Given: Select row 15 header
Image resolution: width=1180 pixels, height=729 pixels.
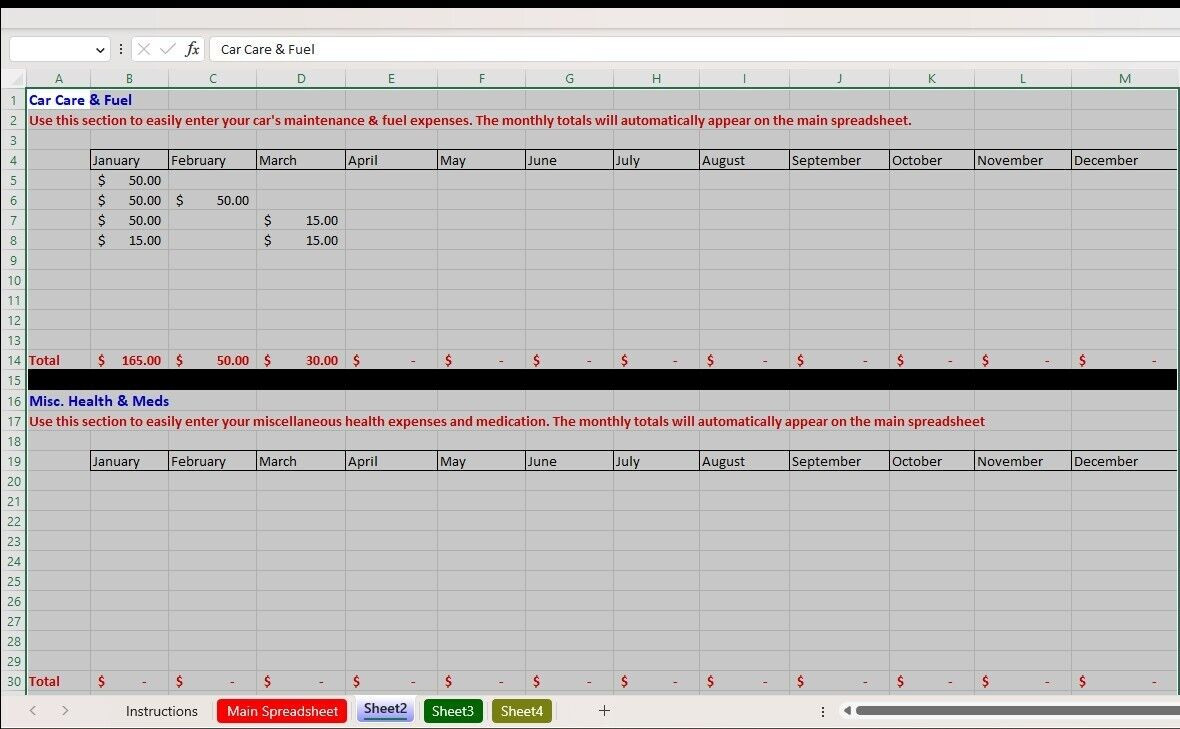Looking at the screenshot, I should [14, 381].
